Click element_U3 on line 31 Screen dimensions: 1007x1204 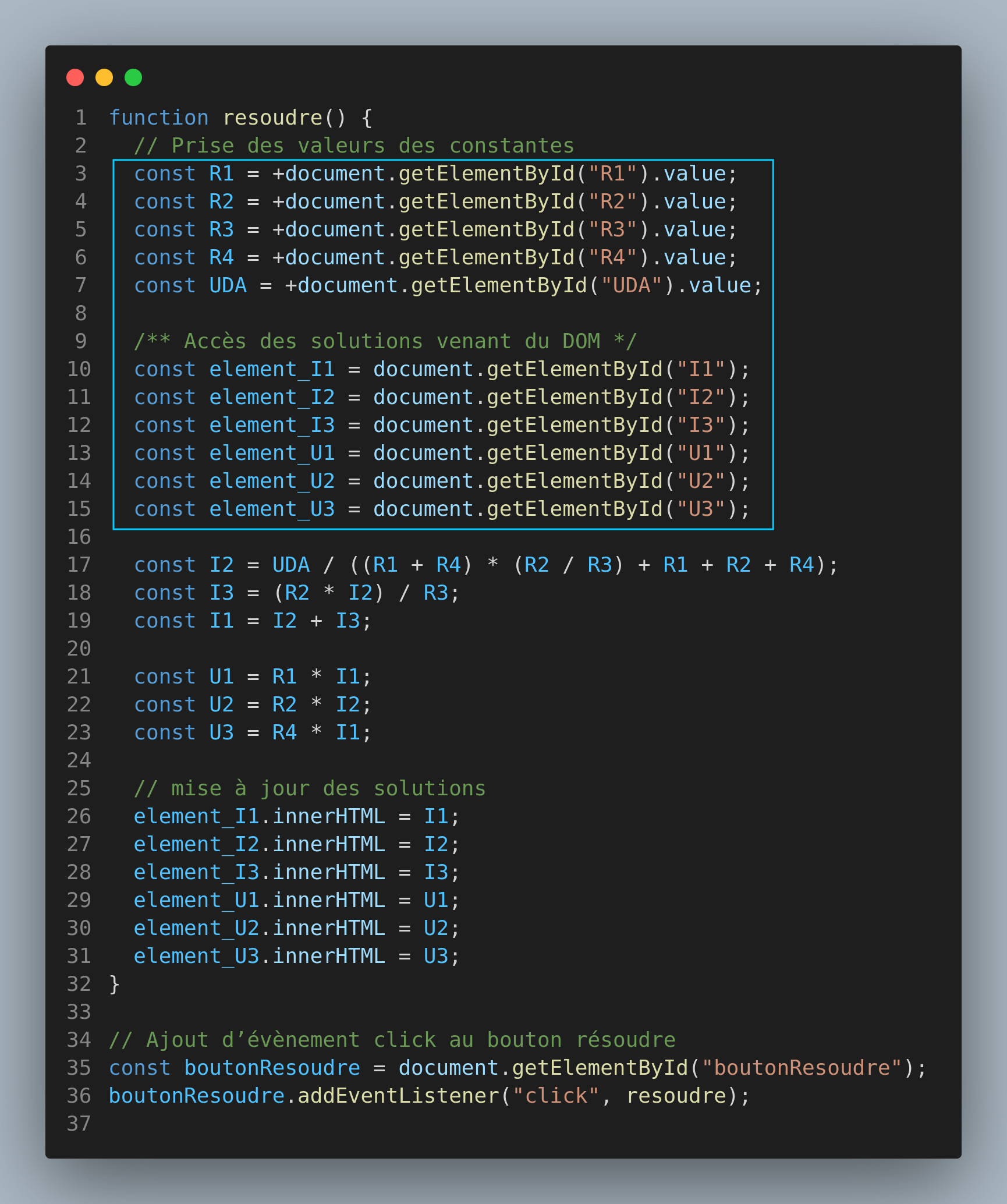(196, 956)
